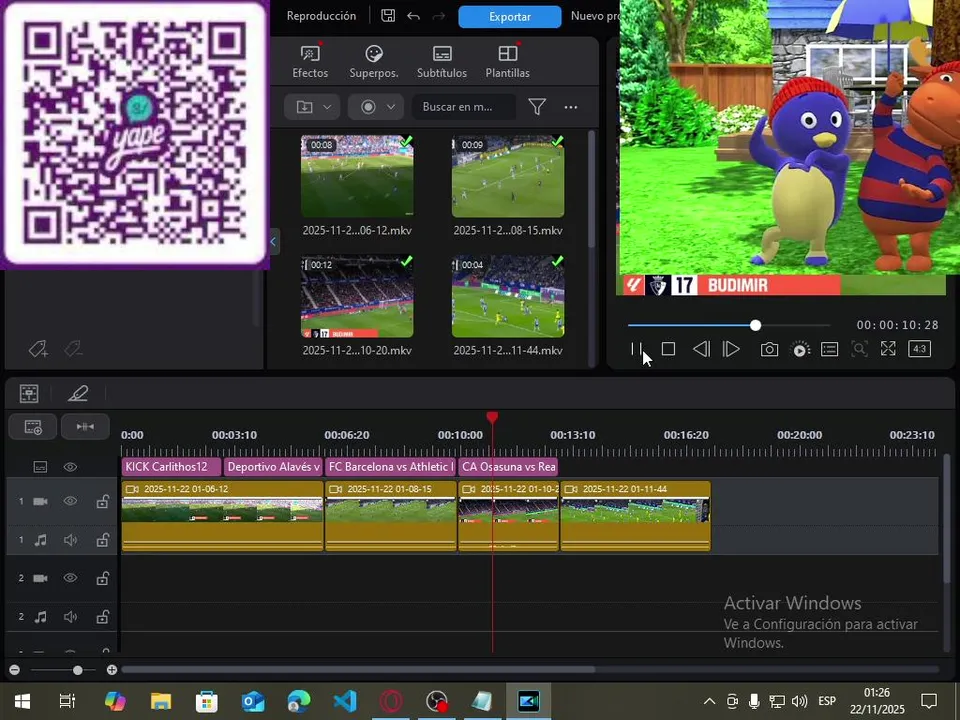
Task: Open the Plantillas room
Action: click(x=508, y=62)
